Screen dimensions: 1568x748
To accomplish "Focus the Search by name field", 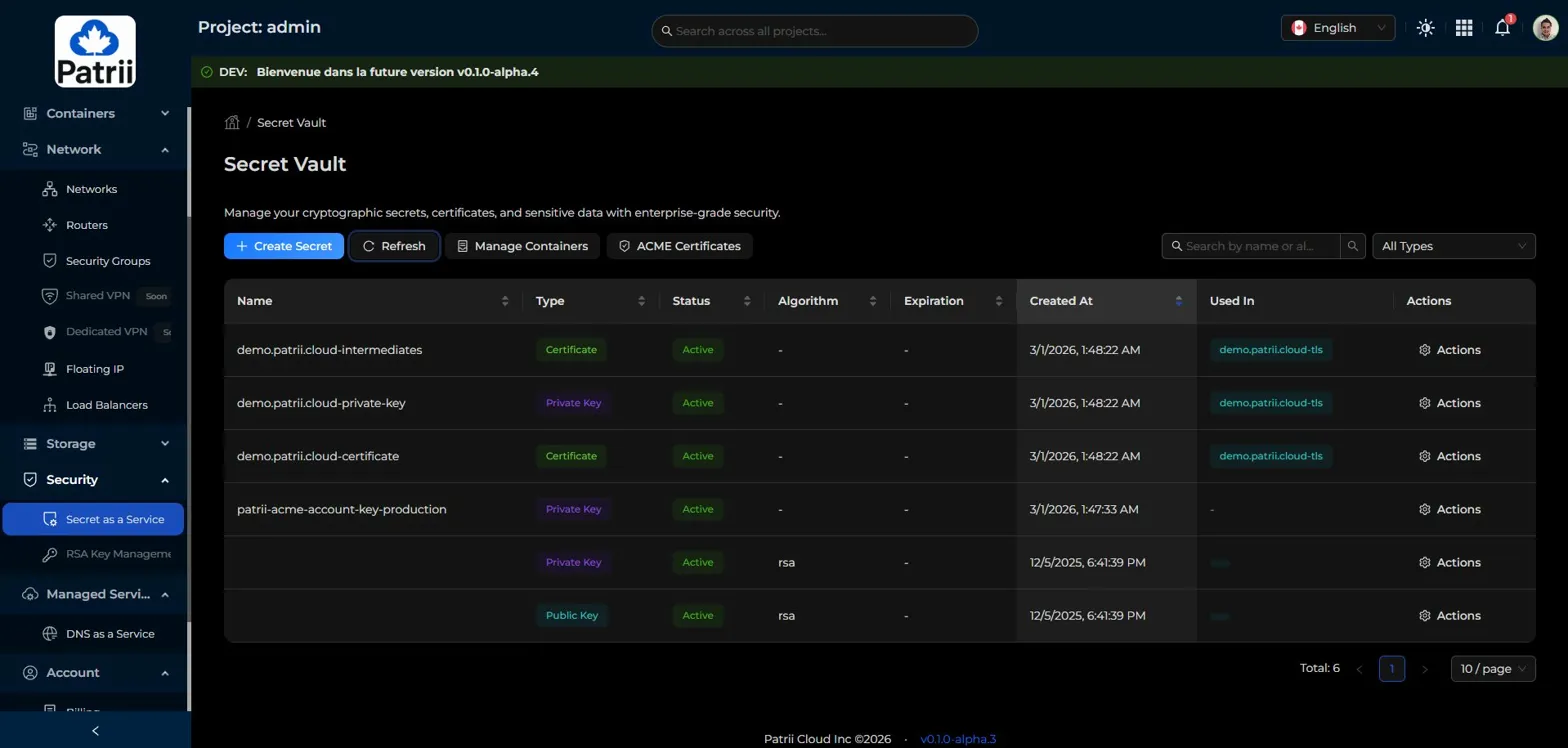I will (1252, 246).
